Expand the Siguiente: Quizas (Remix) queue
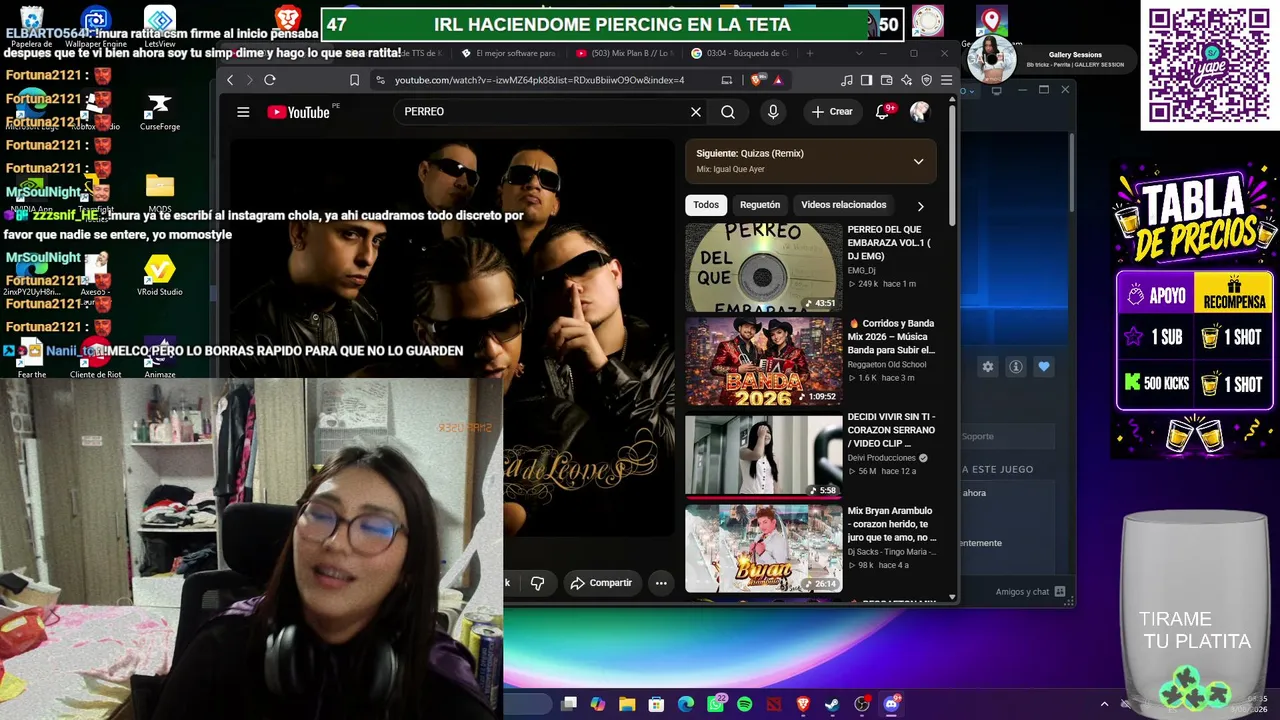 [918, 161]
